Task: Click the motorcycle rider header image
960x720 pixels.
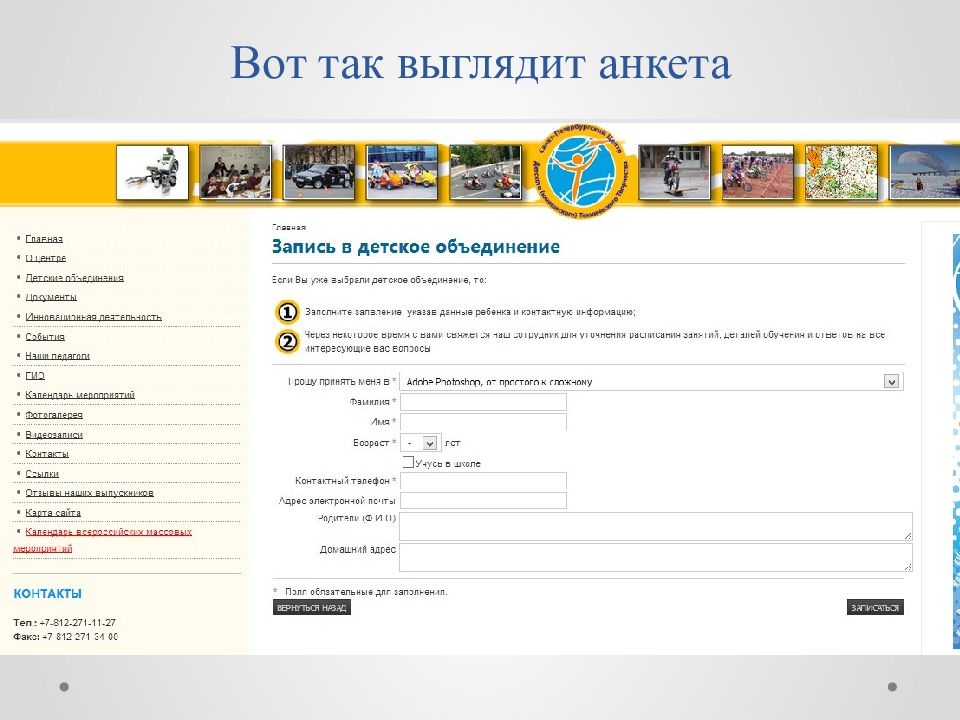Action: [674, 172]
